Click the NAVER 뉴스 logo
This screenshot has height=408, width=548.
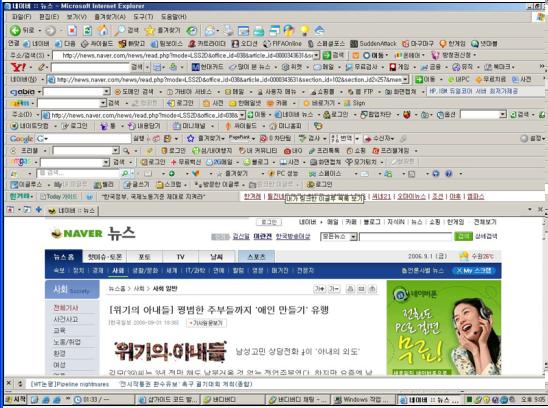pyautogui.click(x=93, y=233)
